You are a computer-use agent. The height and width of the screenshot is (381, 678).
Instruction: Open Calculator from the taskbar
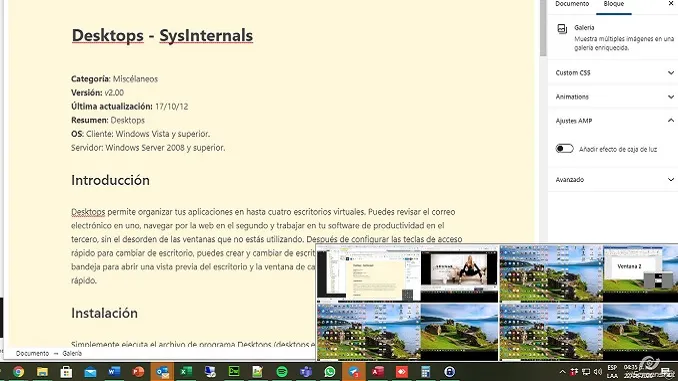click(x=425, y=372)
